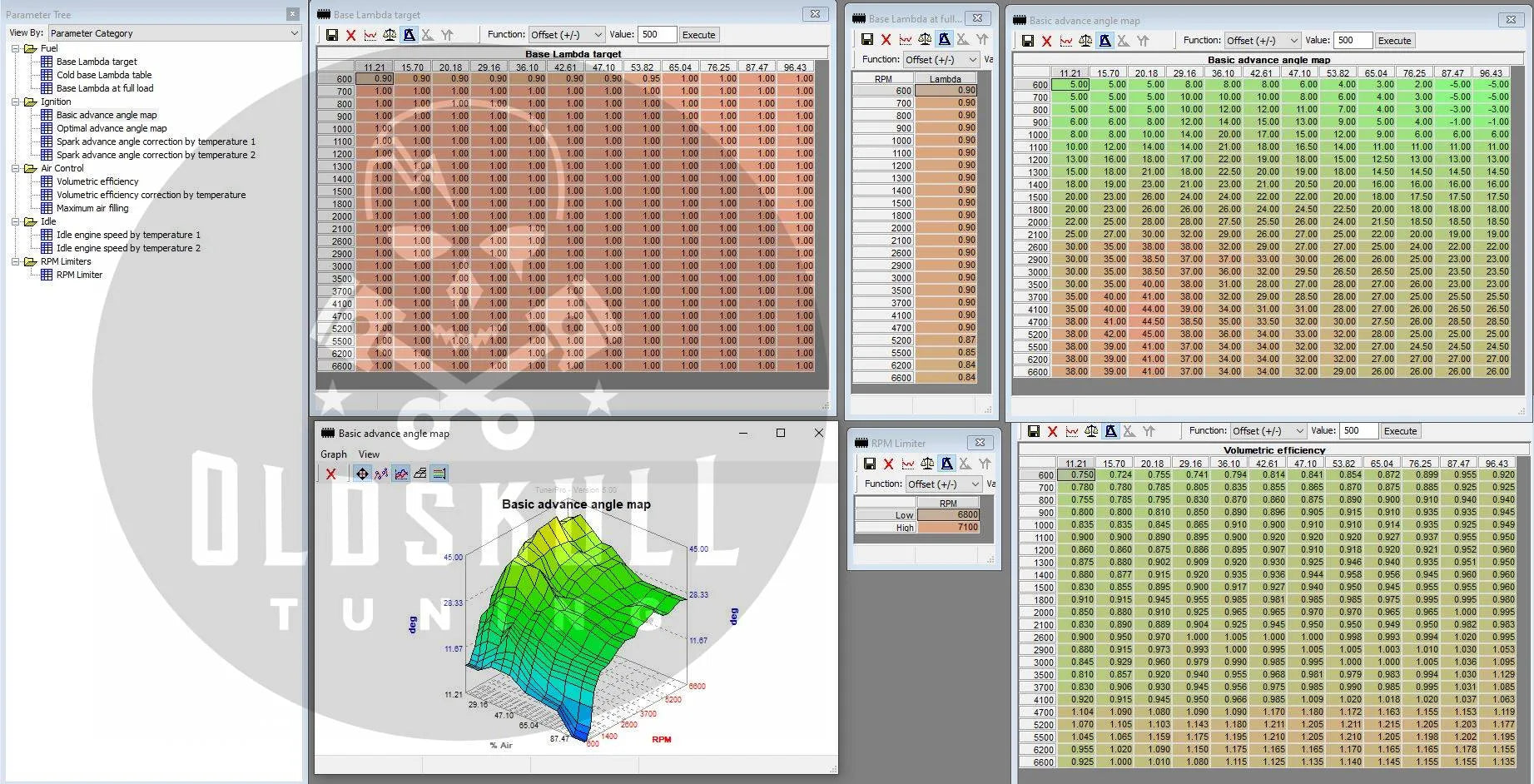Viewport: 1534px width, 784px height.
Task: Click the red X icon in the 3D graph window toolbar
Action: 330,474
